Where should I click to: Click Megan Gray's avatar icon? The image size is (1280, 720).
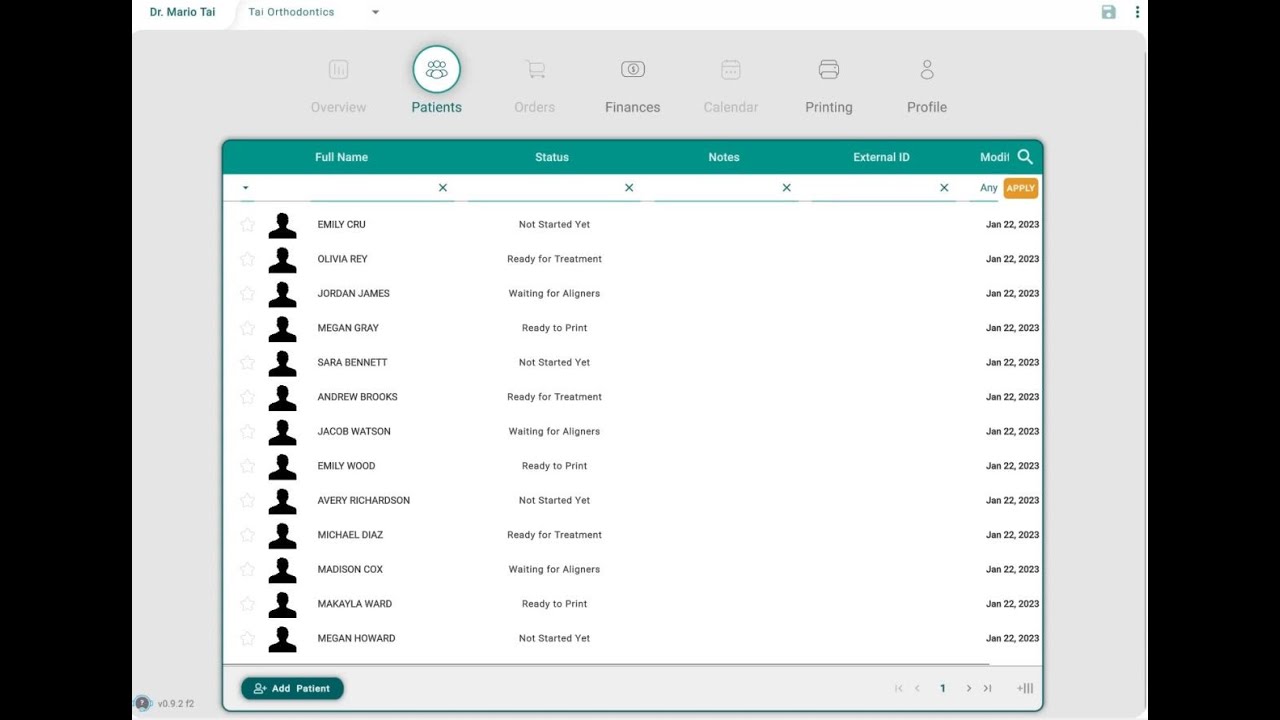(x=282, y=329)
